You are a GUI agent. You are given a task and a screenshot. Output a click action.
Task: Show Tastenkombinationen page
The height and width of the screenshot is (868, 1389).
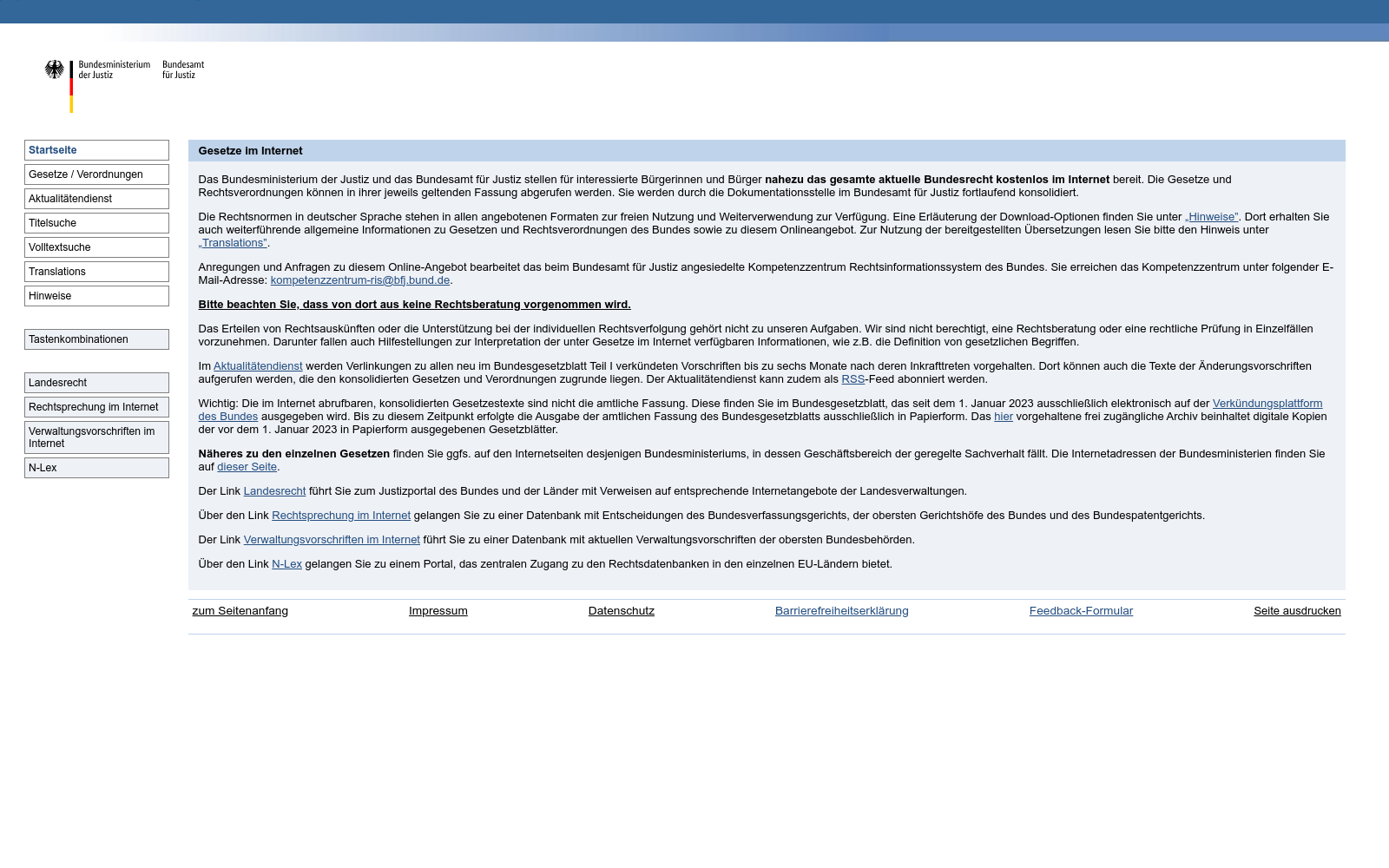[x=96, y=339]
